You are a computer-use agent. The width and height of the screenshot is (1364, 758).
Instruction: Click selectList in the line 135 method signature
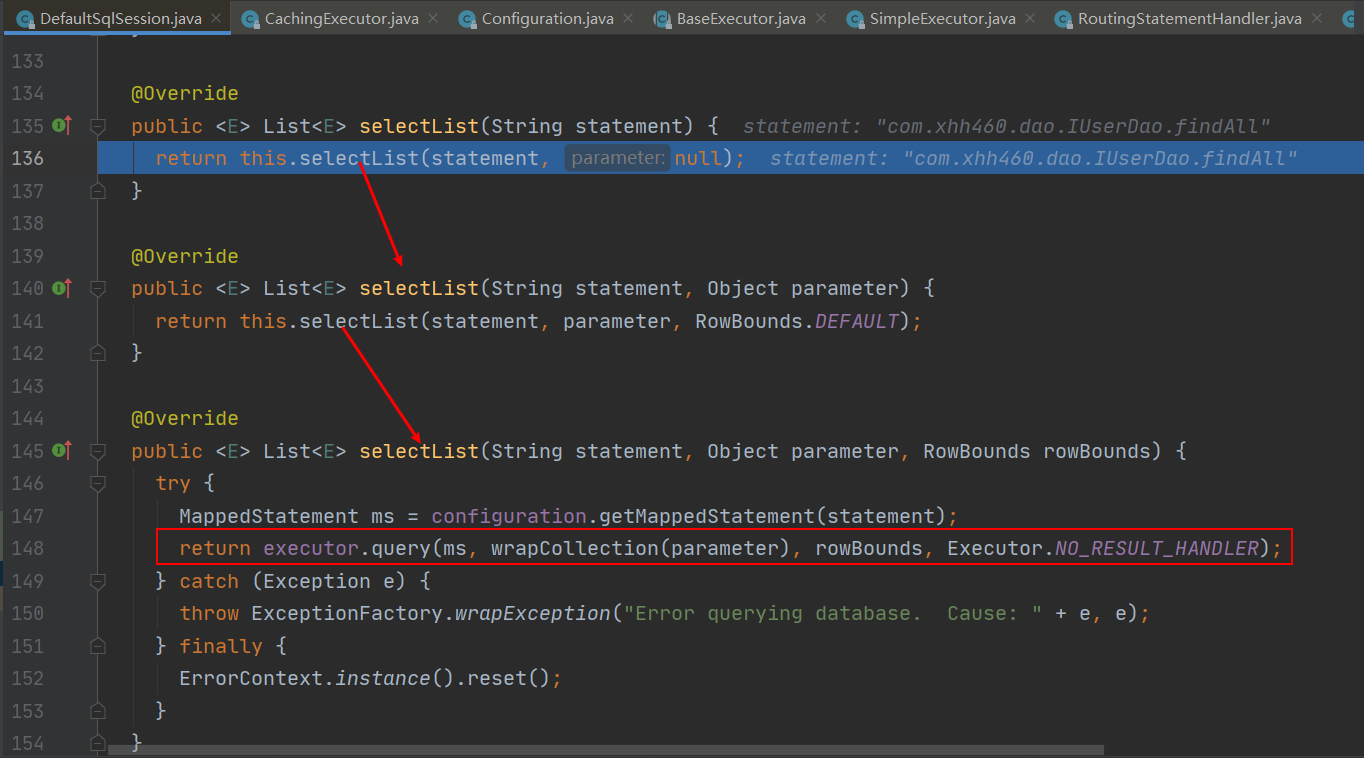(419, 126)
